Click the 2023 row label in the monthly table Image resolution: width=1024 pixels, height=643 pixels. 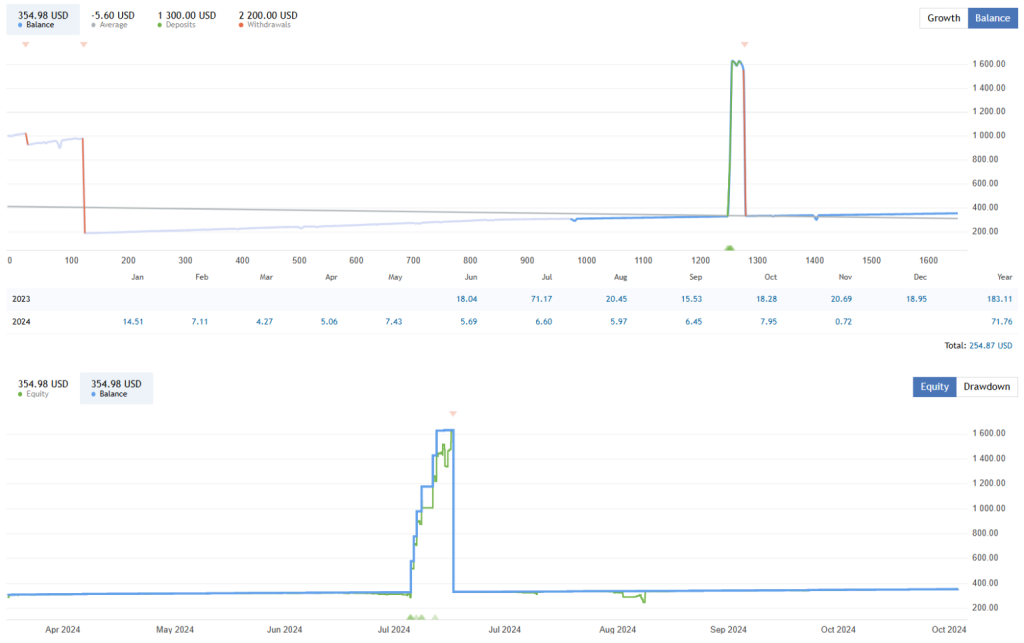coord(21,299)
